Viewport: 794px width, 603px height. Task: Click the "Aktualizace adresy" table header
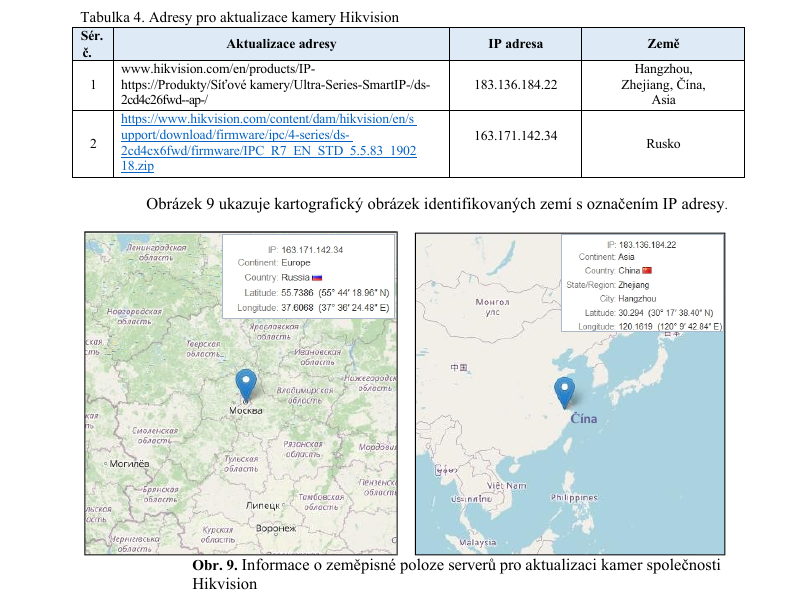[x=281, y=44]
